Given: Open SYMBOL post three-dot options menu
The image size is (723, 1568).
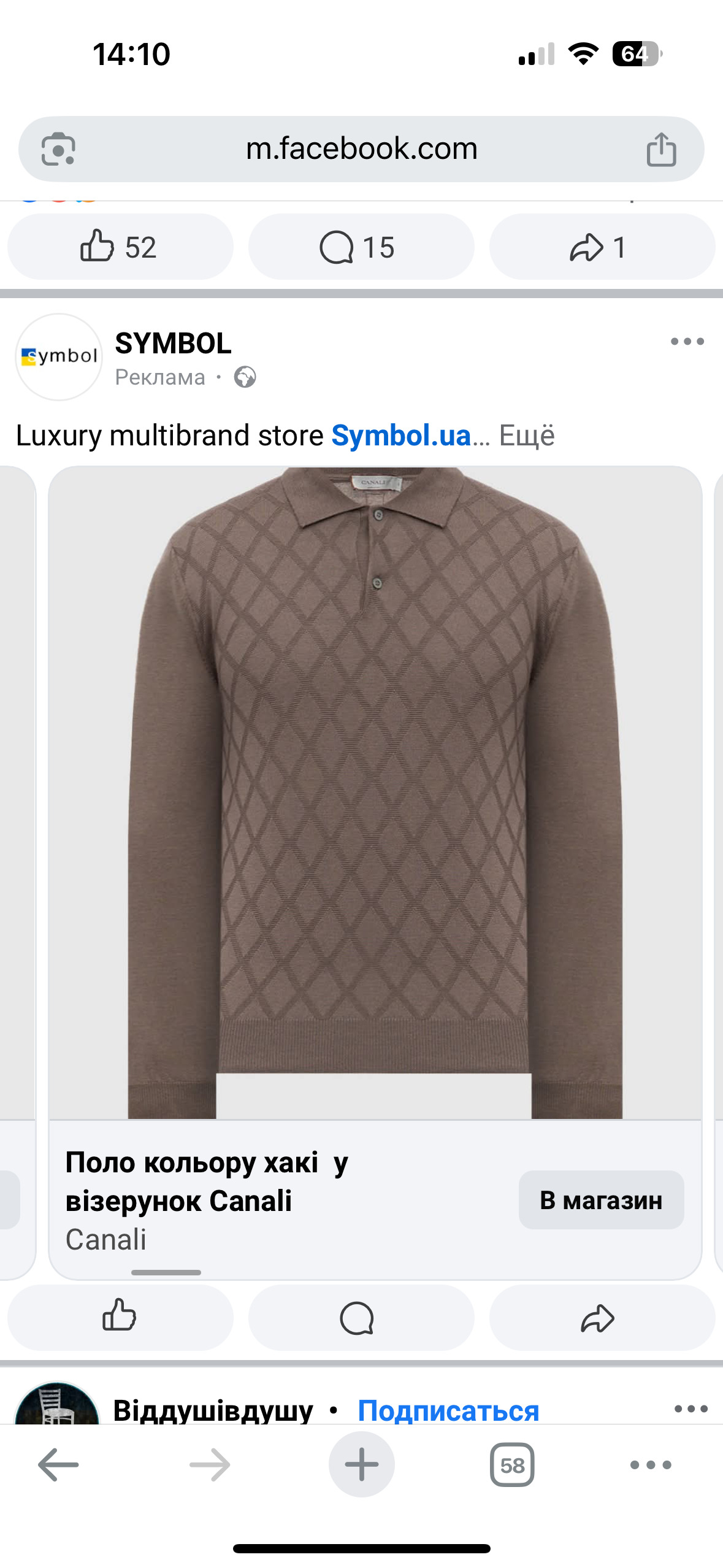Looking at the screenshot, I should [687, 341].
